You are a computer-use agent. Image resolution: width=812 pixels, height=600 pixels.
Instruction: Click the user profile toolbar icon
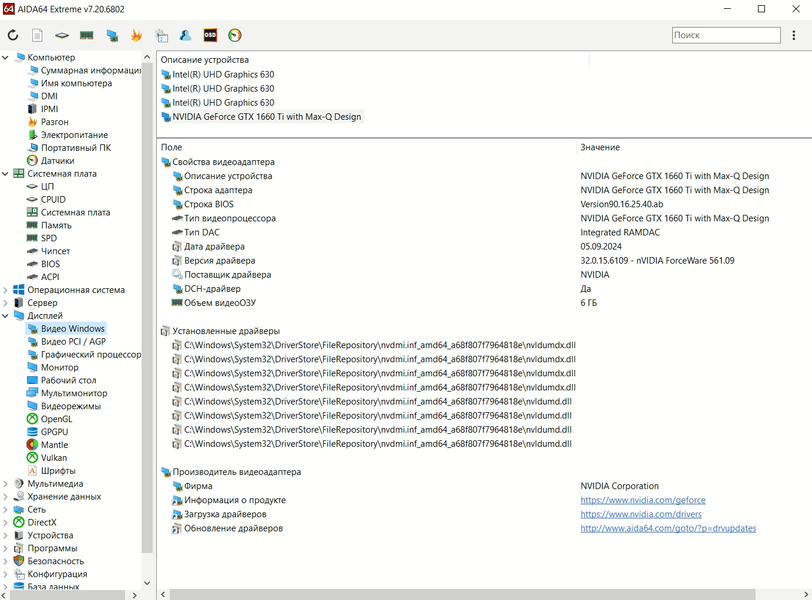click(x=185, y=35)
